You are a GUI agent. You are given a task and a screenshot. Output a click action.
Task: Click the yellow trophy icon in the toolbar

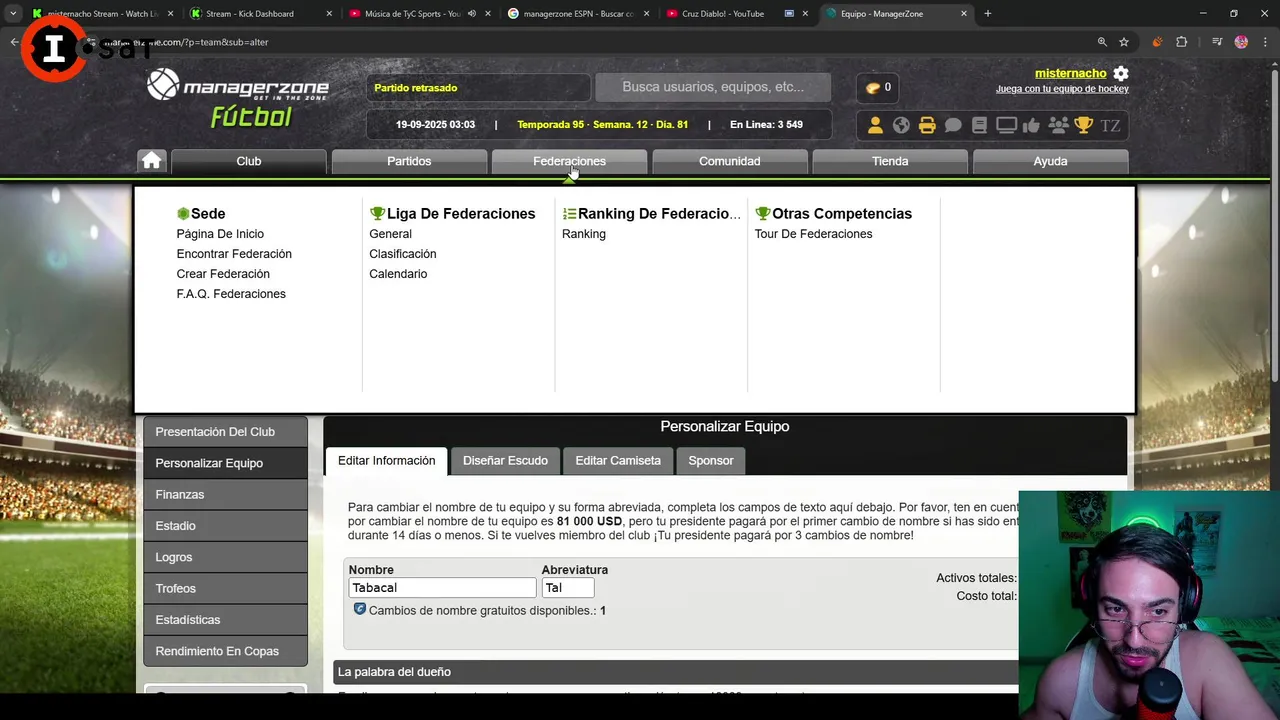pos(1084,125)
